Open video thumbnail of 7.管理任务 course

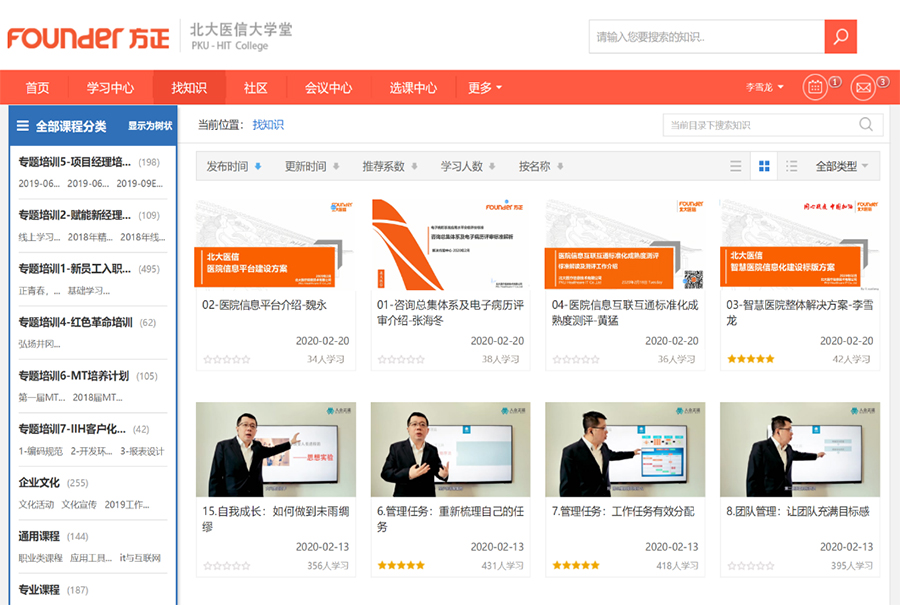coord(625,449)
